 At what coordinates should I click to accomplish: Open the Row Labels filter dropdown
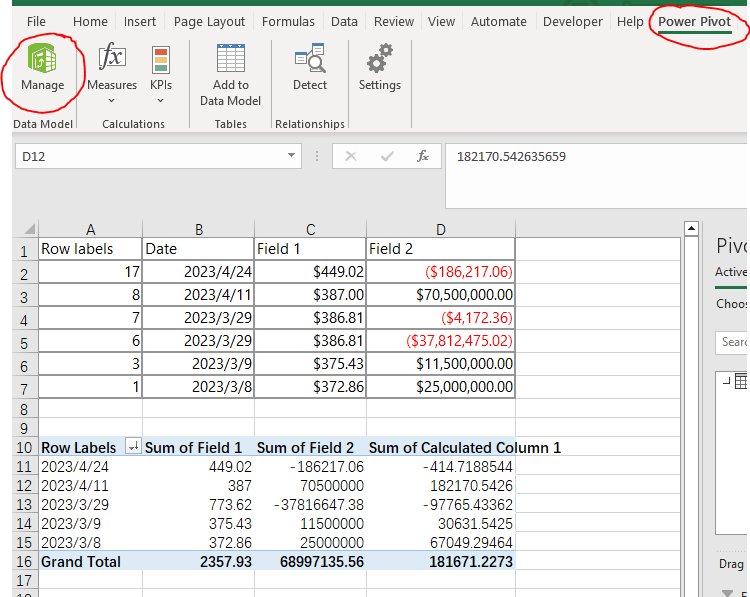coord(132,448)
